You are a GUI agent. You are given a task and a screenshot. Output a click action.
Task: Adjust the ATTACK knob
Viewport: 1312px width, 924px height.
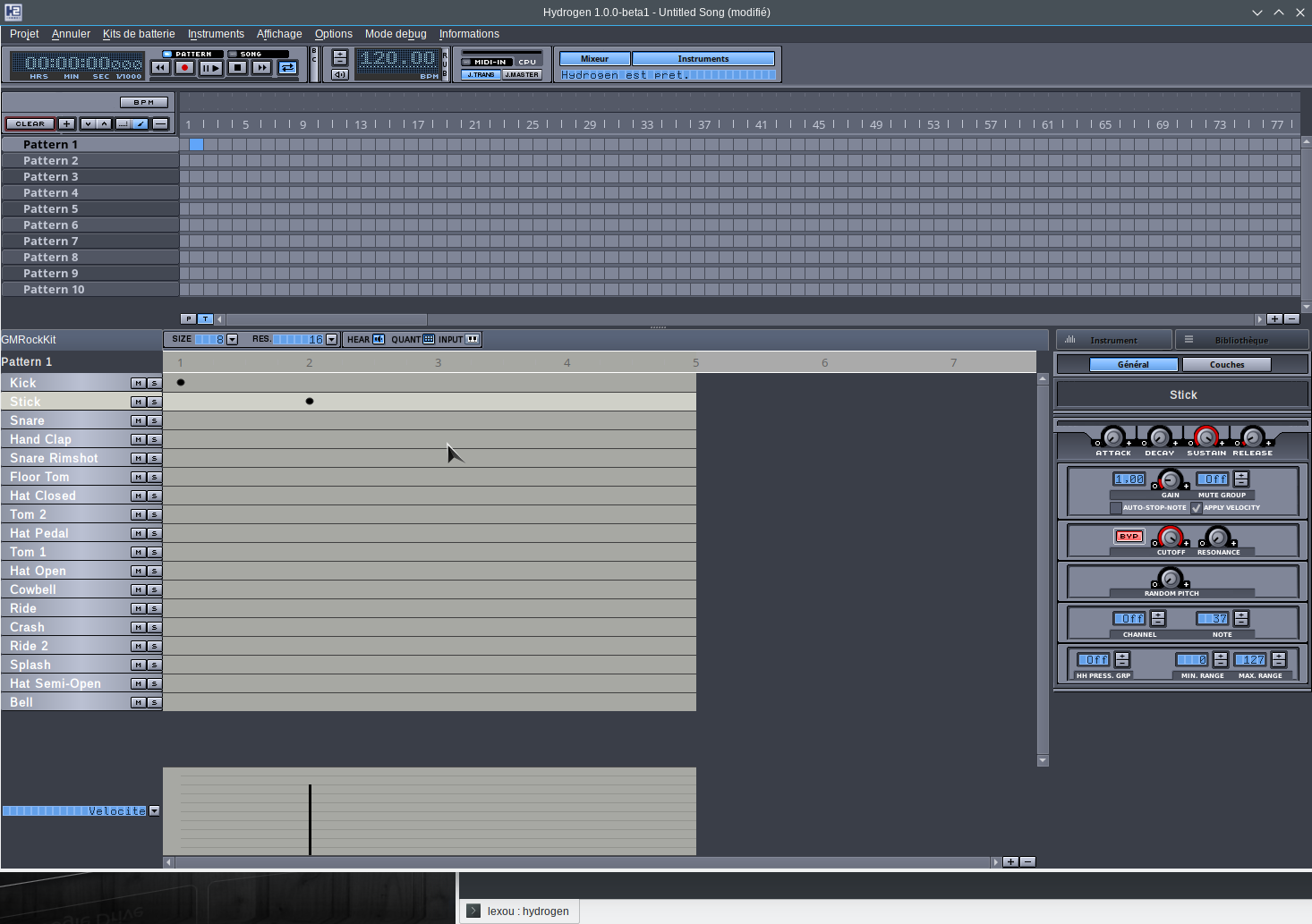(1112, 437)
